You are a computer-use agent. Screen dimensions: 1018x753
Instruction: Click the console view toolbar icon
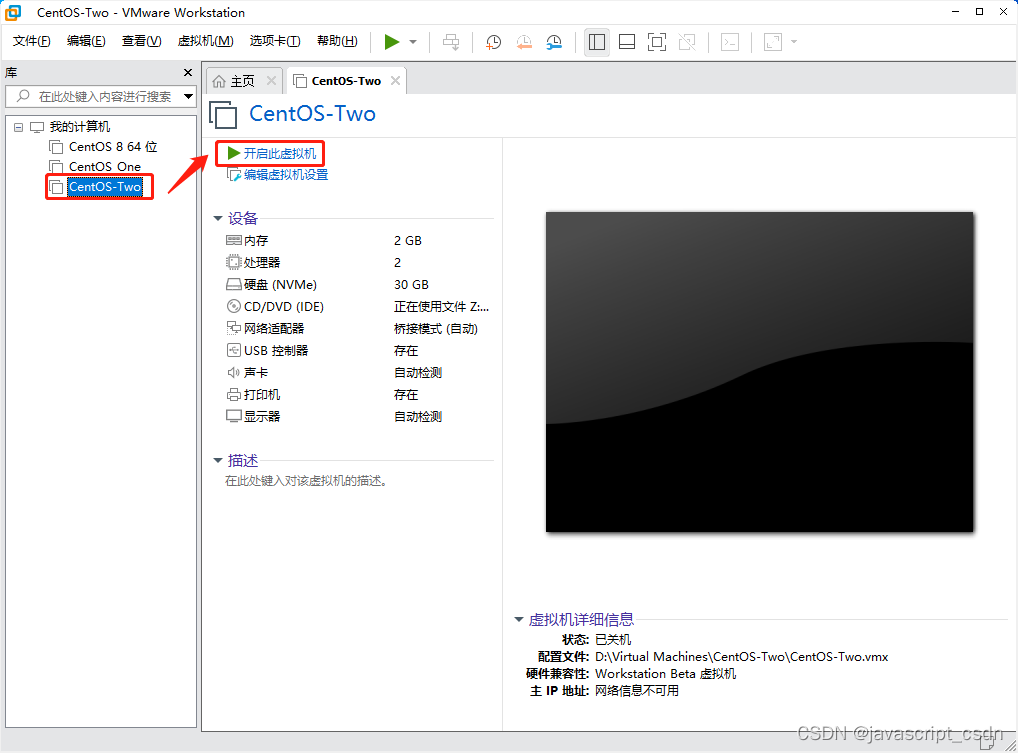click(730, 42)
